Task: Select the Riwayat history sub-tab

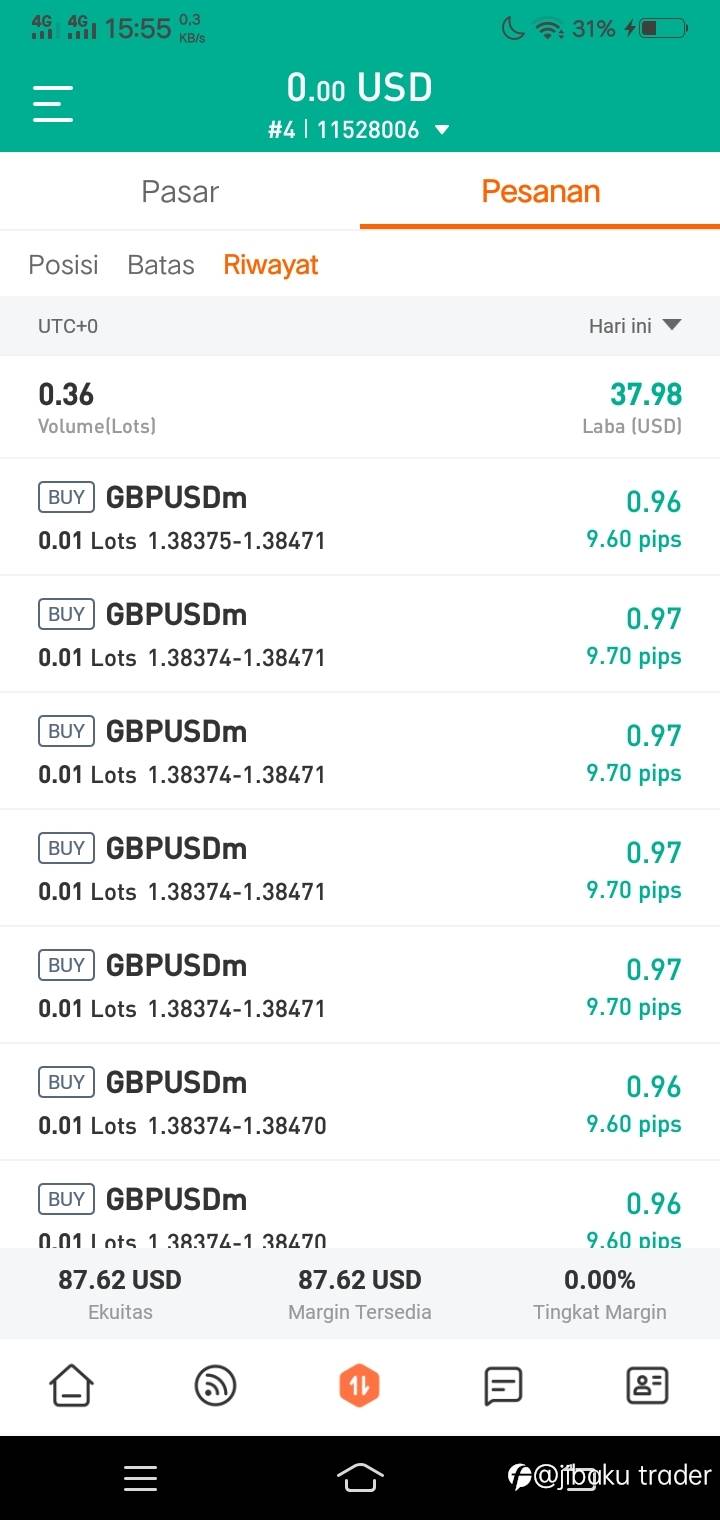Action: [x=271, y=265]
